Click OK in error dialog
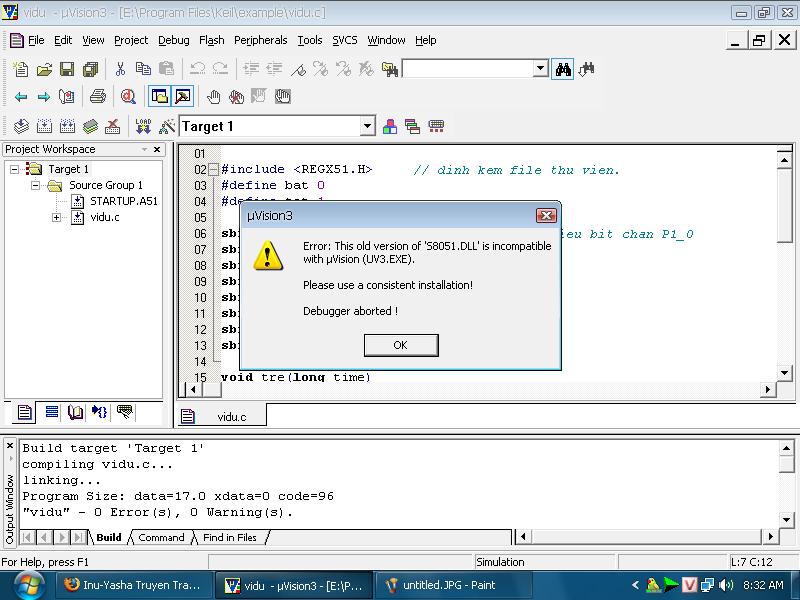The image size is (800, 600). coord(401,345)
